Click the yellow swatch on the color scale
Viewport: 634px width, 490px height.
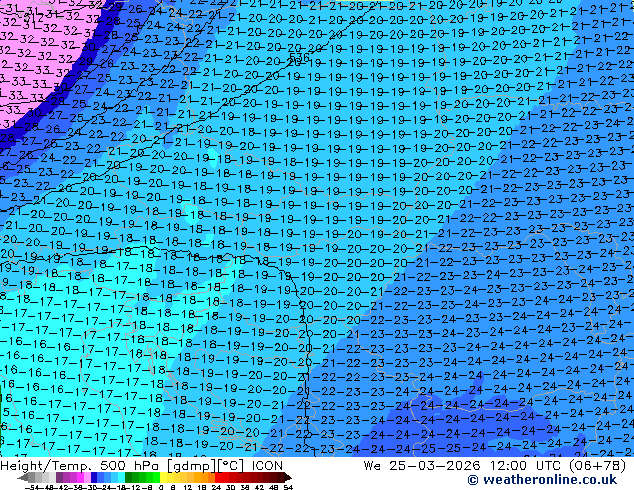(x=164, y=477)
